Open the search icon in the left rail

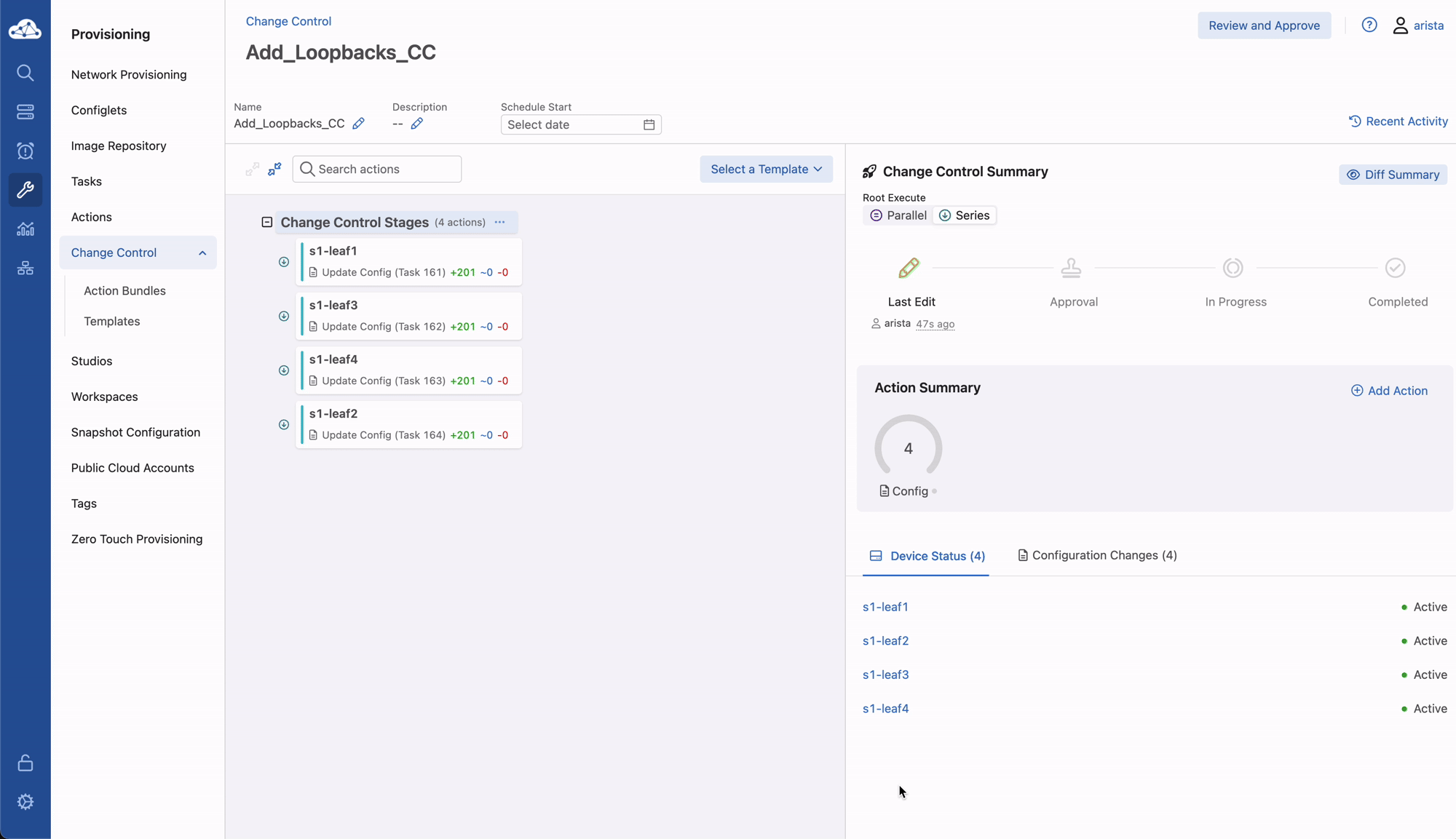point(25,73)
